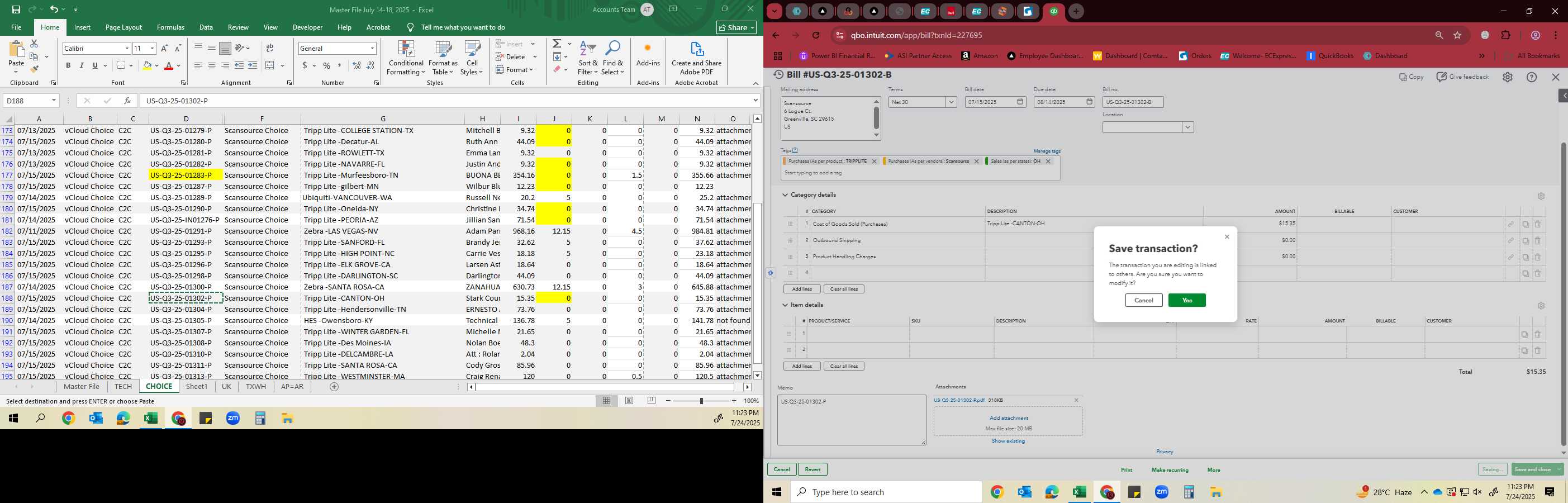
Task: Switch to Page Layout view in status bar
Action: pyautogui.click(x=629, y=401)
